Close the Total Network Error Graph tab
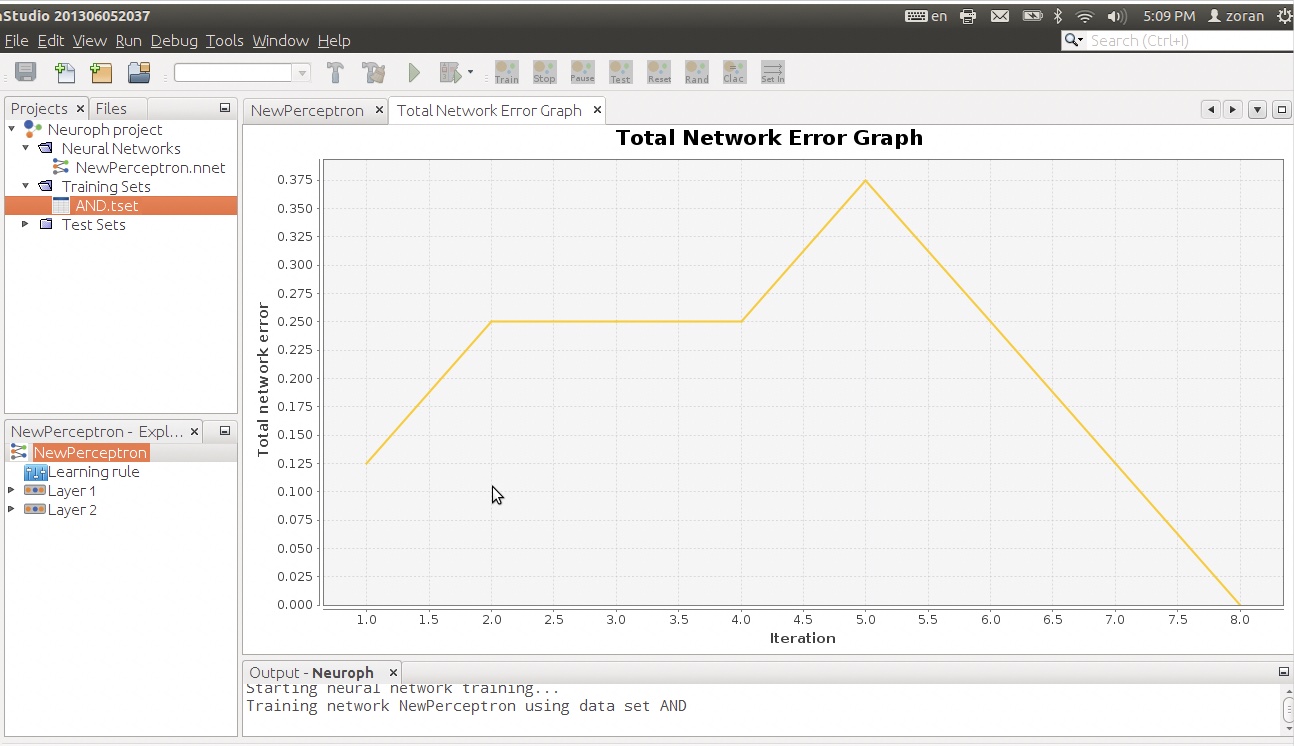The image size is (1294, 746). click(597, 110)
